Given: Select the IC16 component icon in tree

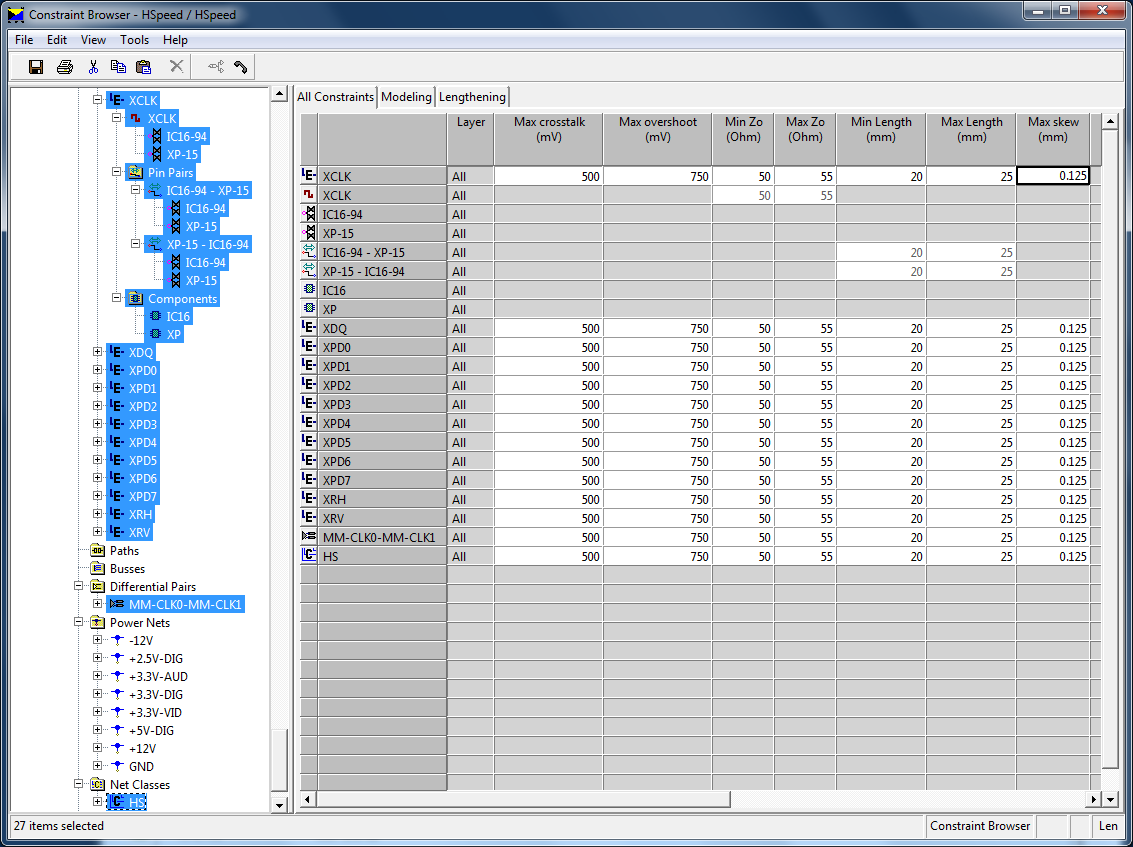Looking at the screenshot, I should click(x=154, y=317).
